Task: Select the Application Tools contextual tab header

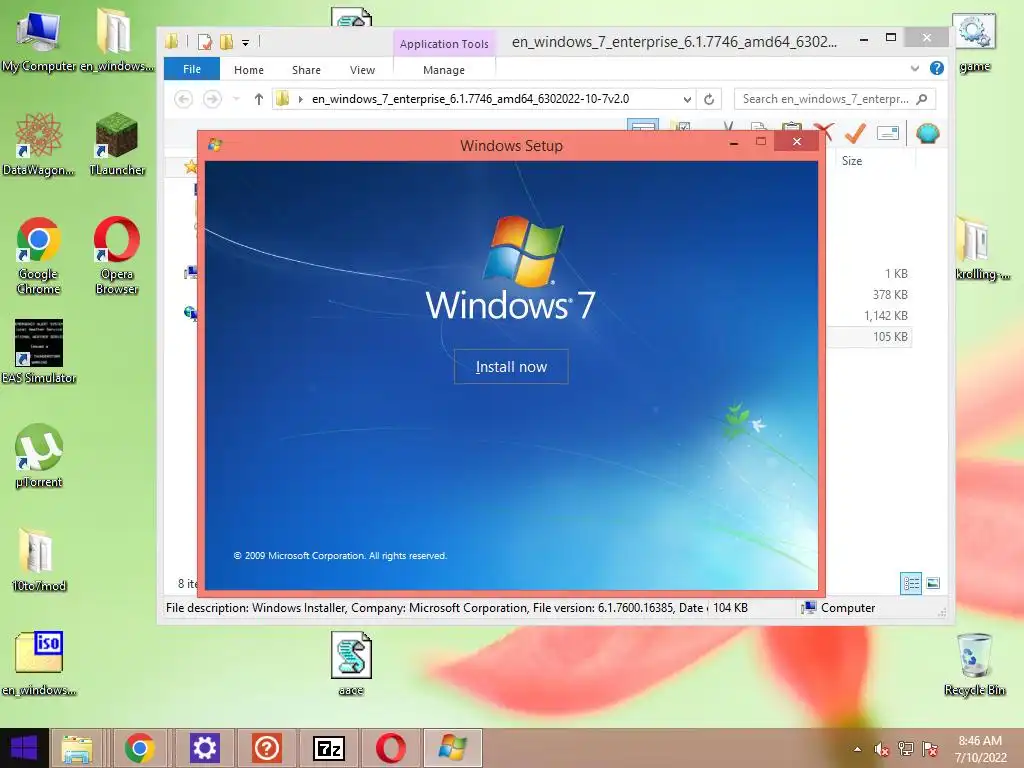Action: click(444, 44)
